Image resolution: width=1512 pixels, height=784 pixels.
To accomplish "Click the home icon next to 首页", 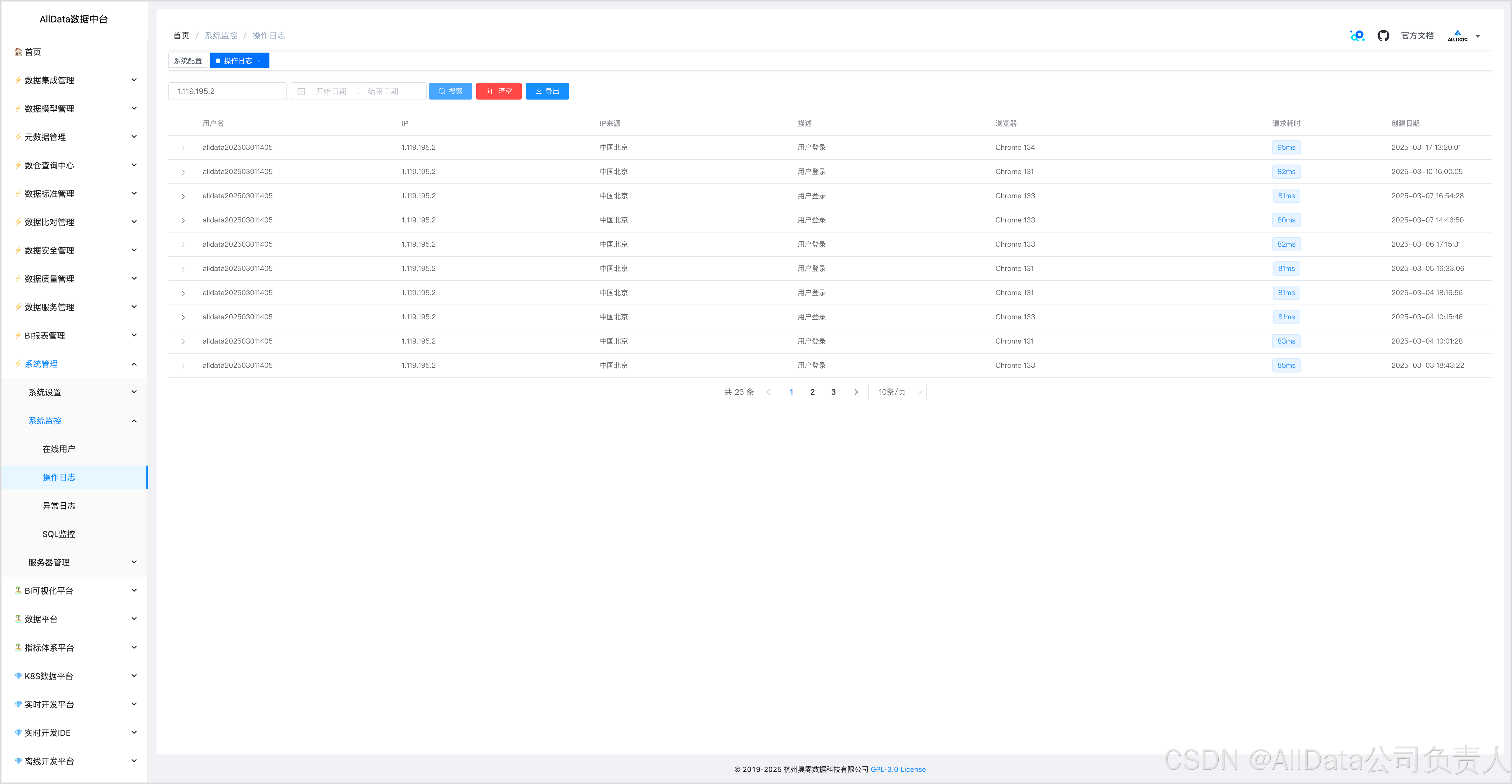I will tap(18, 52).
